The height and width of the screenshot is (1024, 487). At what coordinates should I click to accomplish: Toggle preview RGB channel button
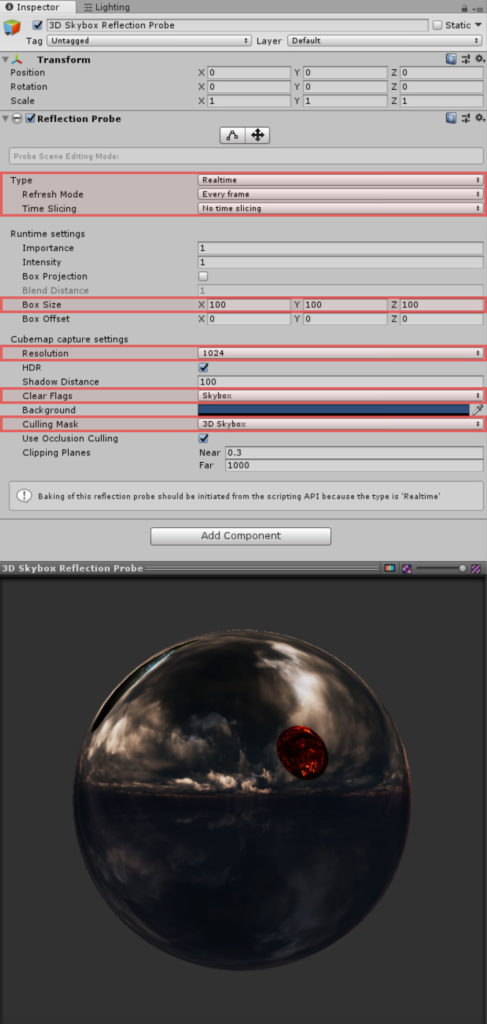(x=390, y=569)
